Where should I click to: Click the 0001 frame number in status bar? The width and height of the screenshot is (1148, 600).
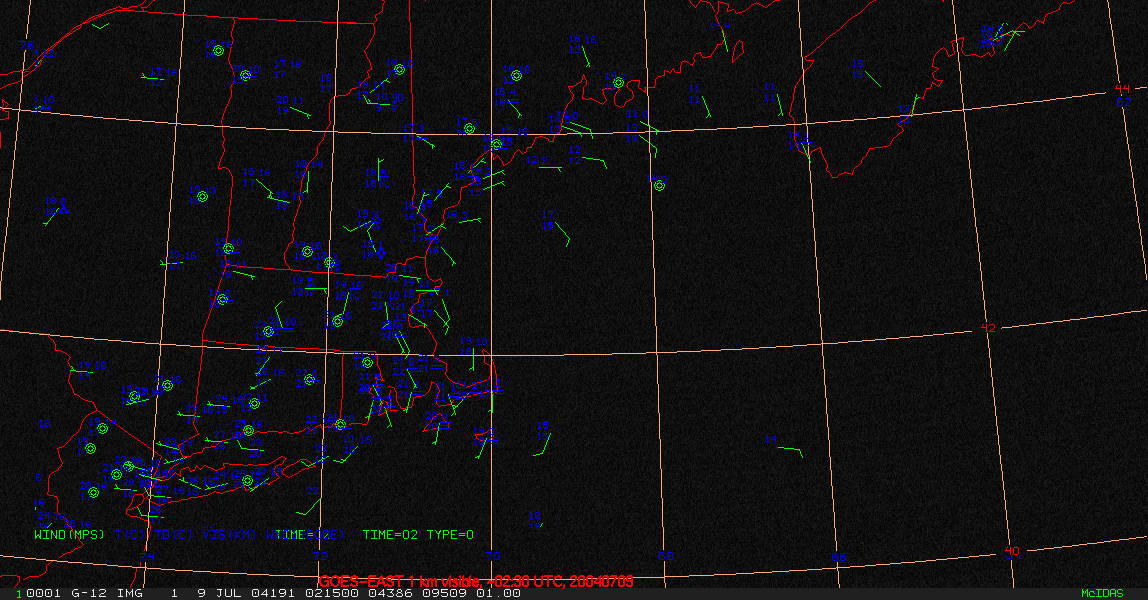click(44, 593)
